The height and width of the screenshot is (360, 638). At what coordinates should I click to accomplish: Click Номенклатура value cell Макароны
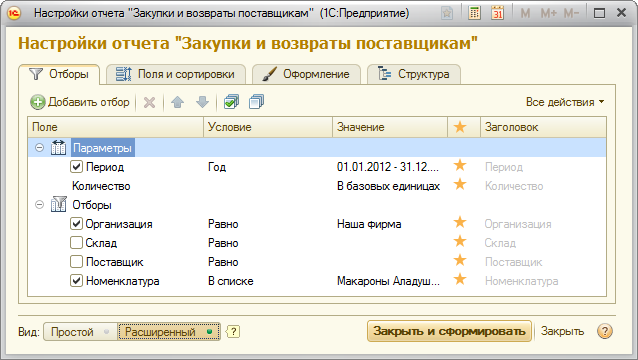pyautogui.click(x=389, y=281)
